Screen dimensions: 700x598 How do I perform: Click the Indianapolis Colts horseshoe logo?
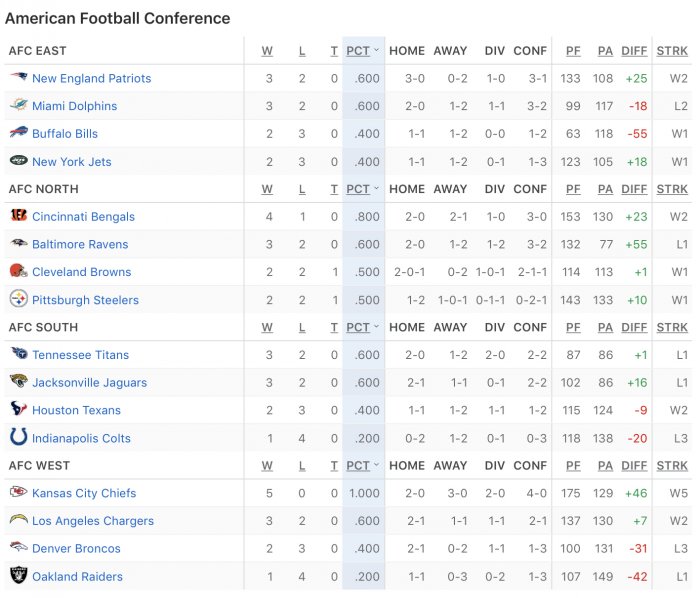[19, 437]
